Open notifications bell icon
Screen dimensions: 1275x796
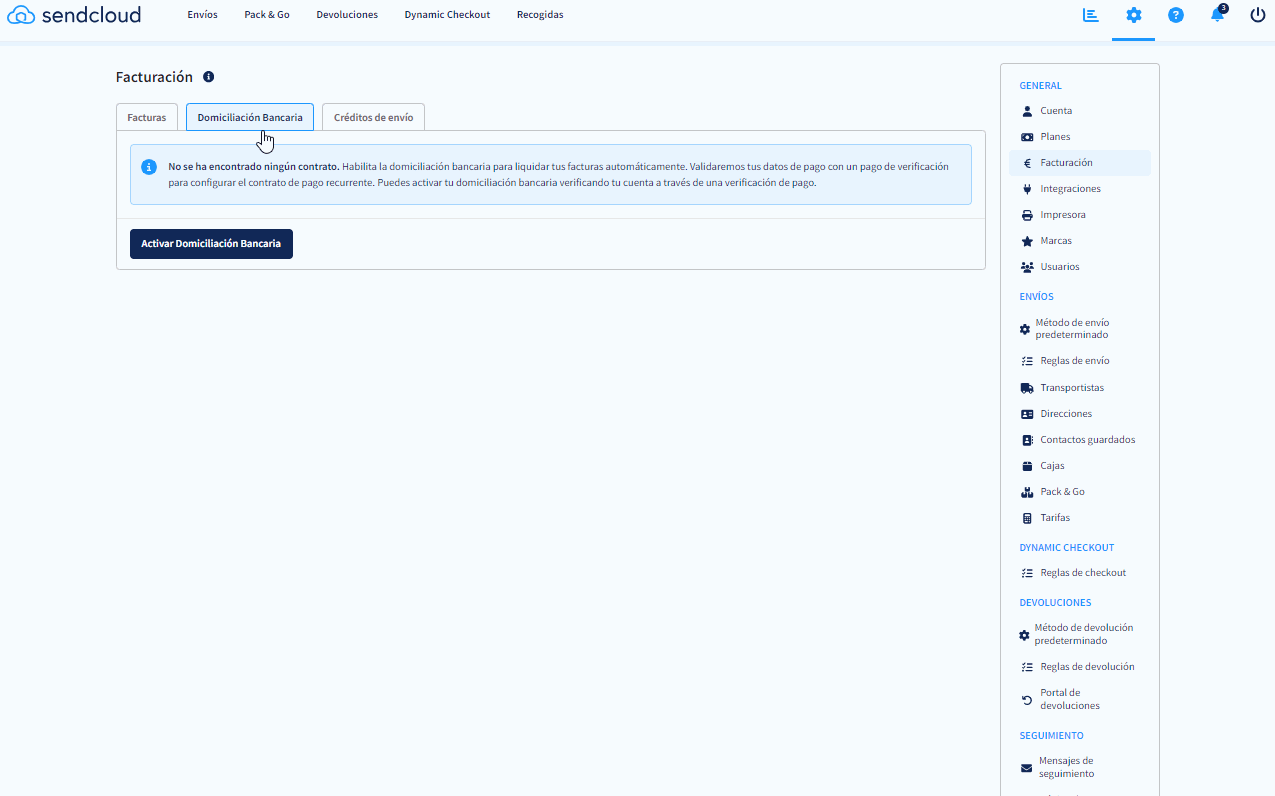point(1217,14)
